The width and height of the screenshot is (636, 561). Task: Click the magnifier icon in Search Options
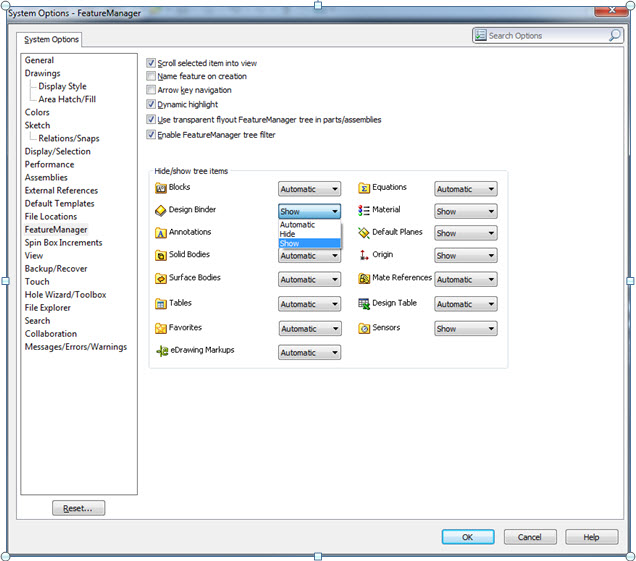[x=615, y=35]
